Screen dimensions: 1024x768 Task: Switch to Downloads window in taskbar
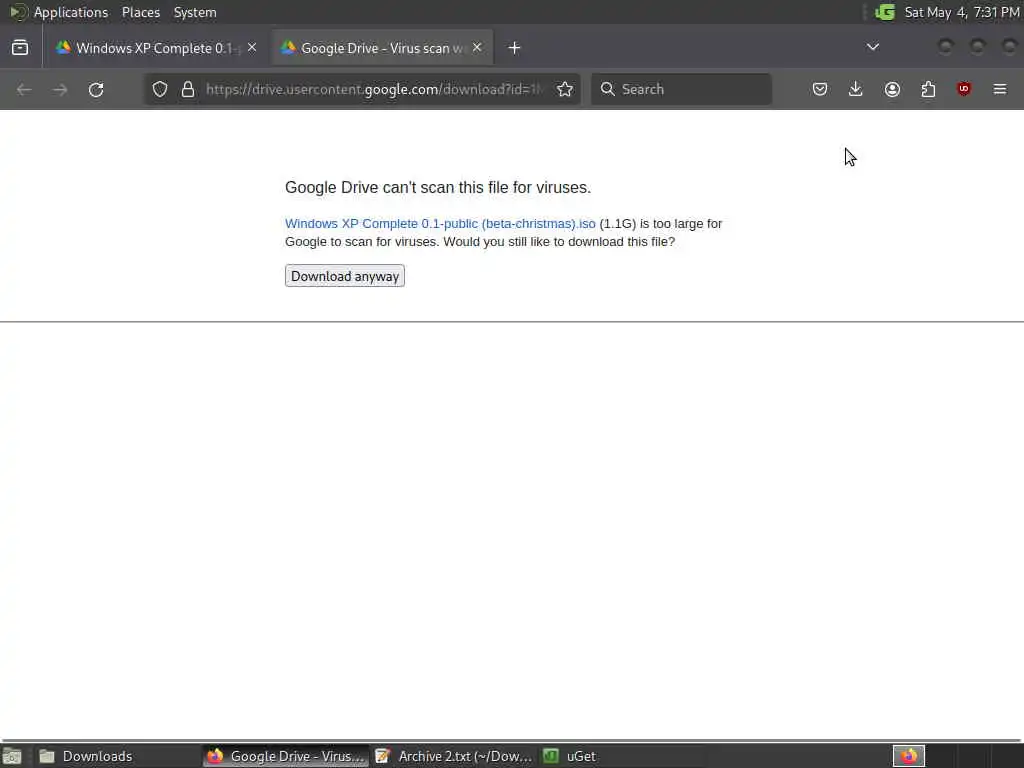(118, 756)
